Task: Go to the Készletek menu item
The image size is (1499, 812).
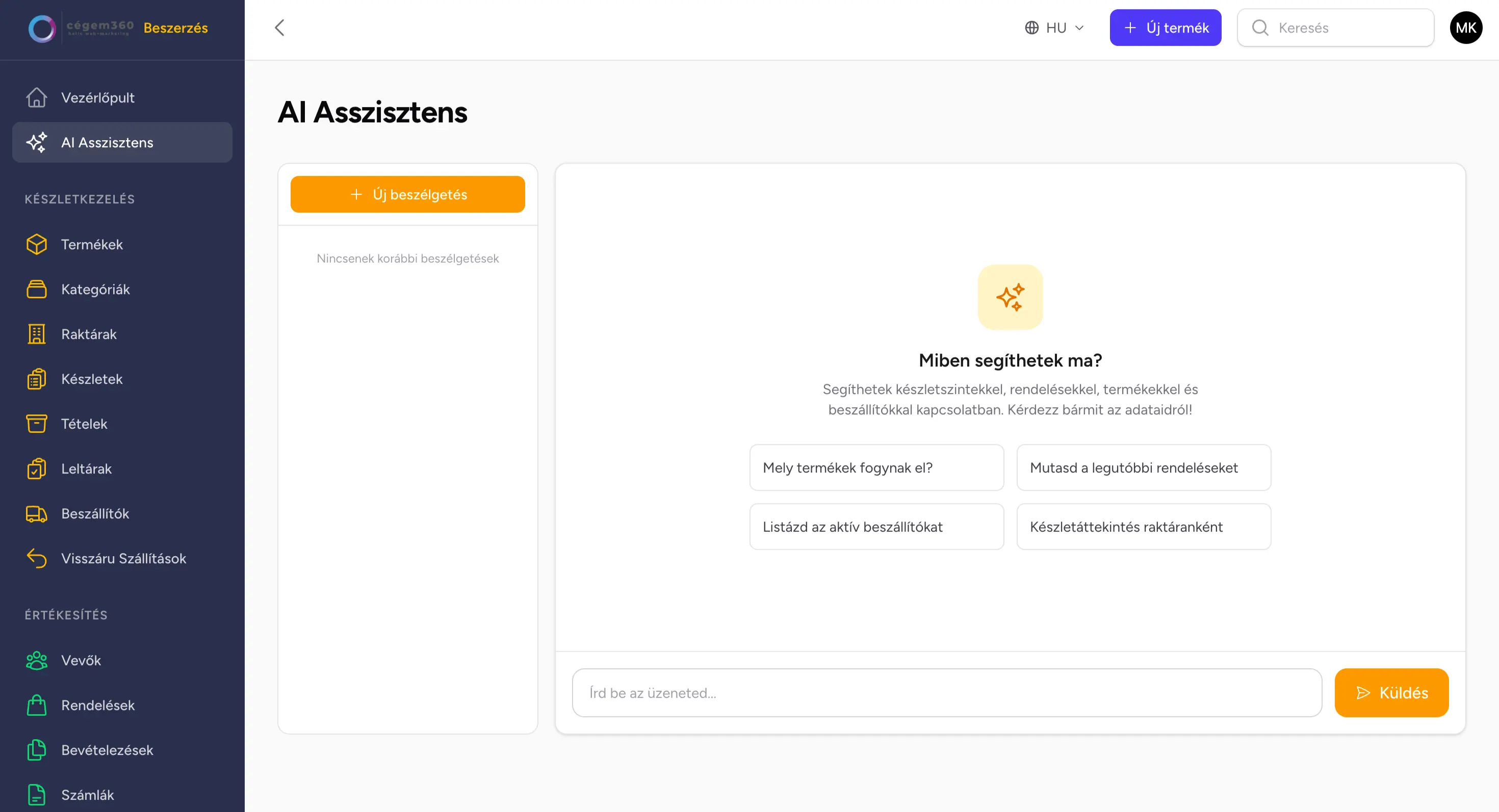Action: pyautogui.click(x=92, y=379)
